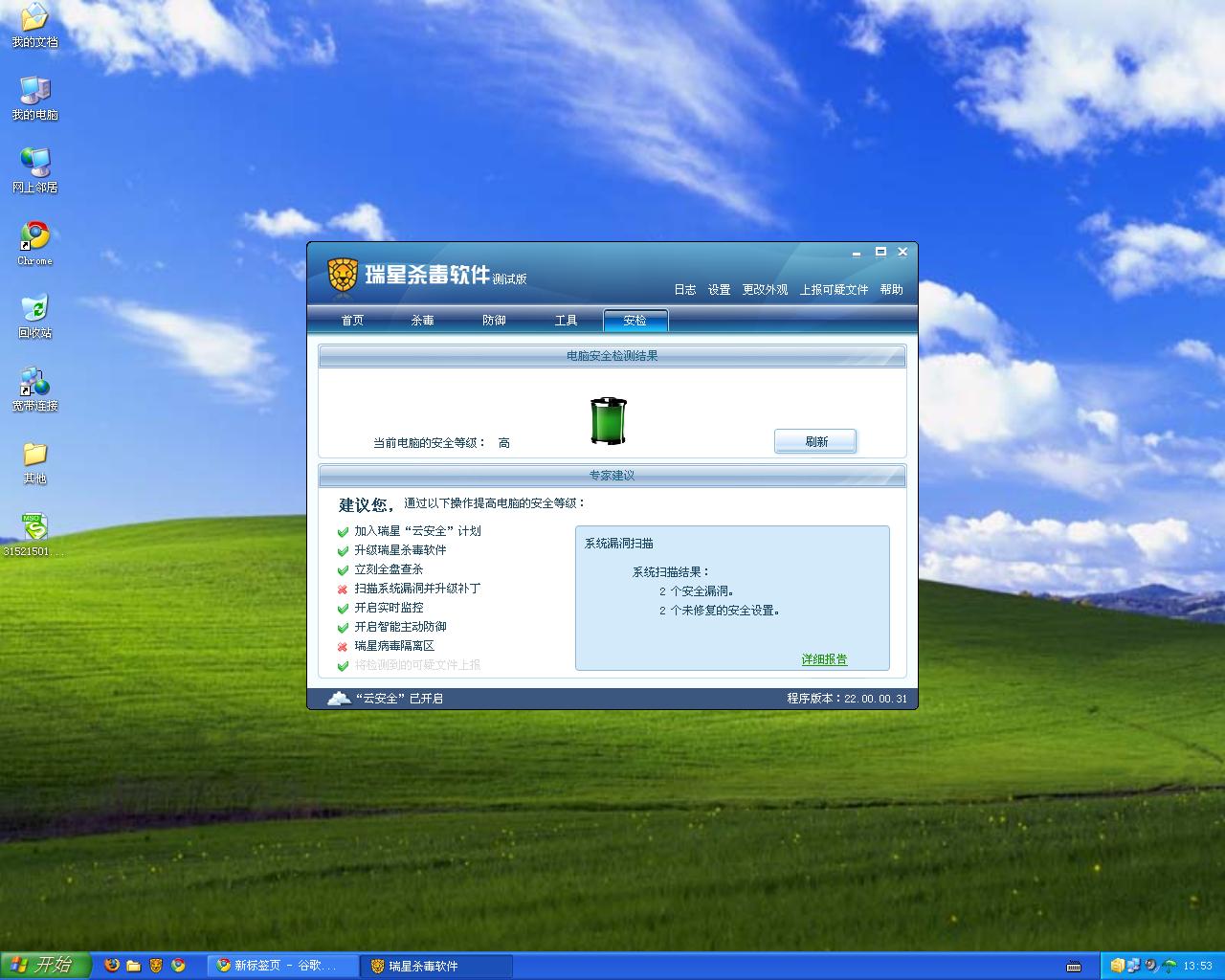Click the cloud security status icon
1225x980 pixels.
[x=339, y=698]
